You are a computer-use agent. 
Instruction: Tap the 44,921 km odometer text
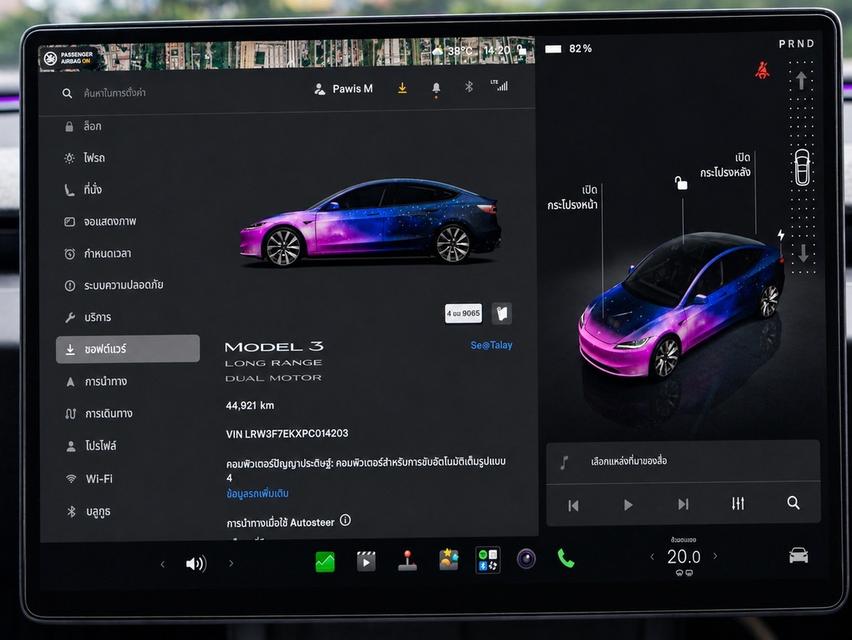pos(250,405)
